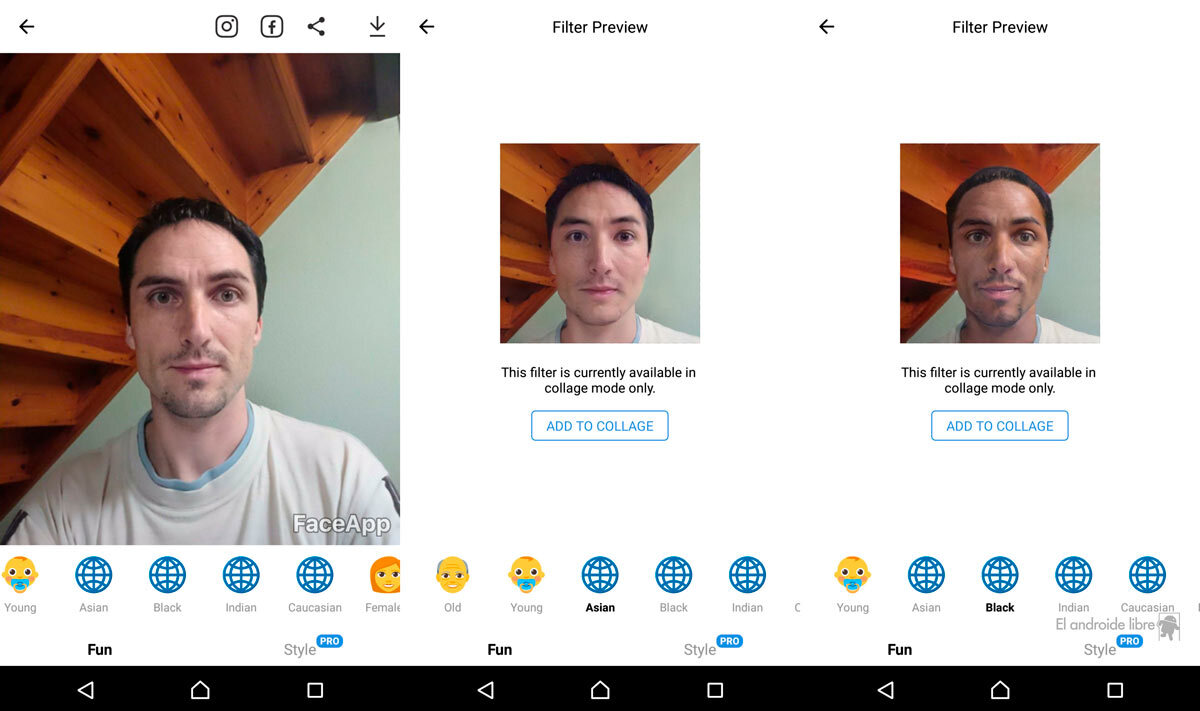This screenshot has height=711, width=1200.
Task: Choose the Caucasian filter beside the Female filter
Action: click(315, 577)
